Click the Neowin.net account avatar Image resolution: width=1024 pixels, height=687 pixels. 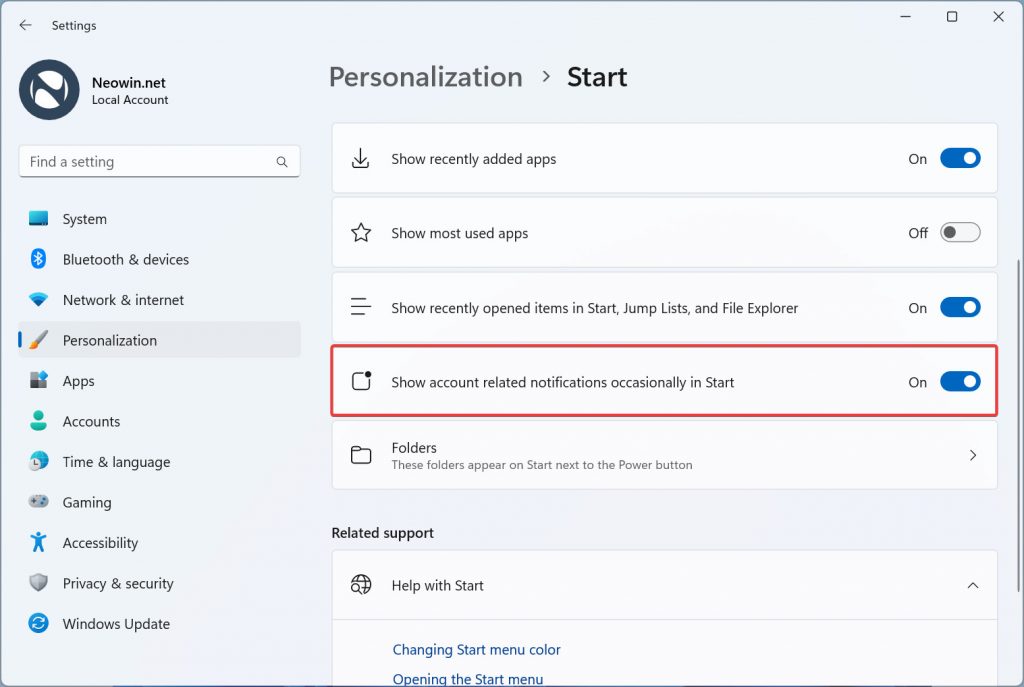[x=49, y=89]
